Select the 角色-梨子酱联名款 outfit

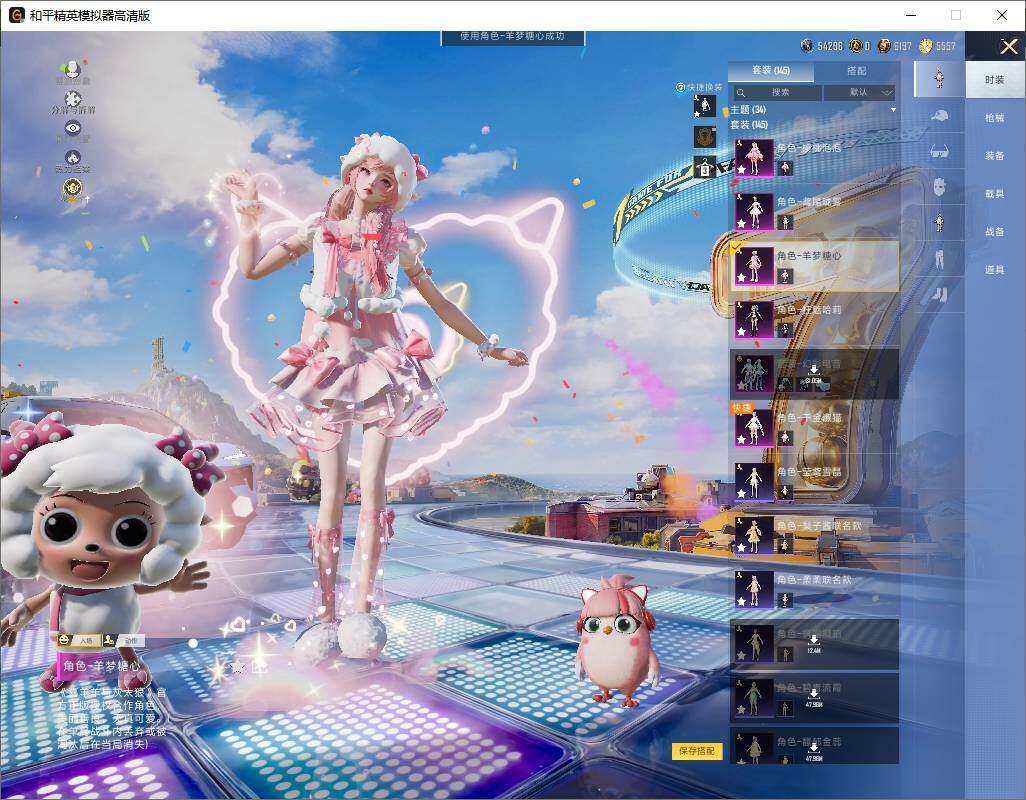[815, 535]
